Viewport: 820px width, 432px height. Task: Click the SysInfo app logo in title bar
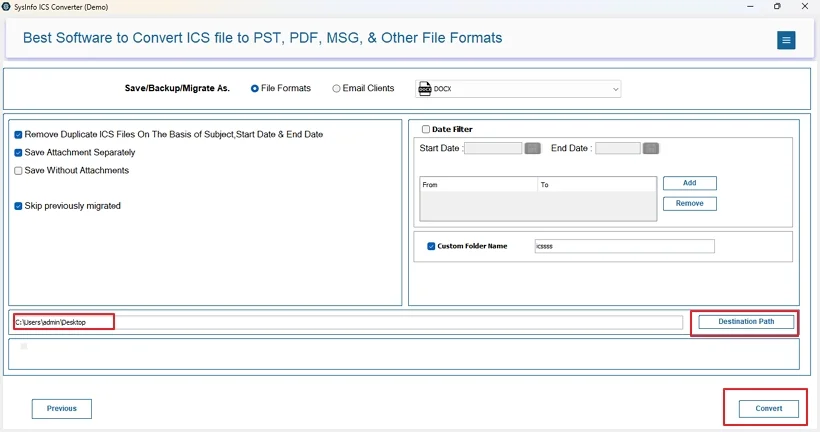[6, 7]
